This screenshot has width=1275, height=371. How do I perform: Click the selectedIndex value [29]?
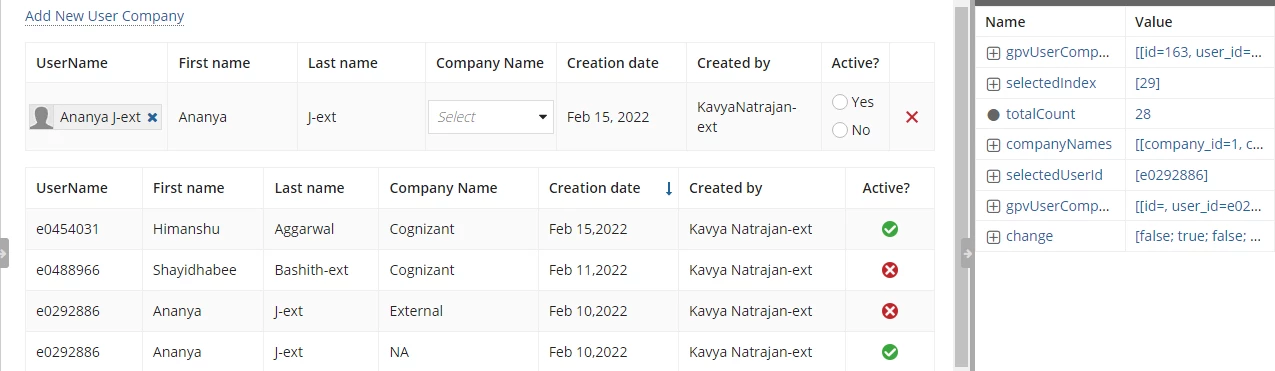pyautogui.click(x=1147, y=83)
